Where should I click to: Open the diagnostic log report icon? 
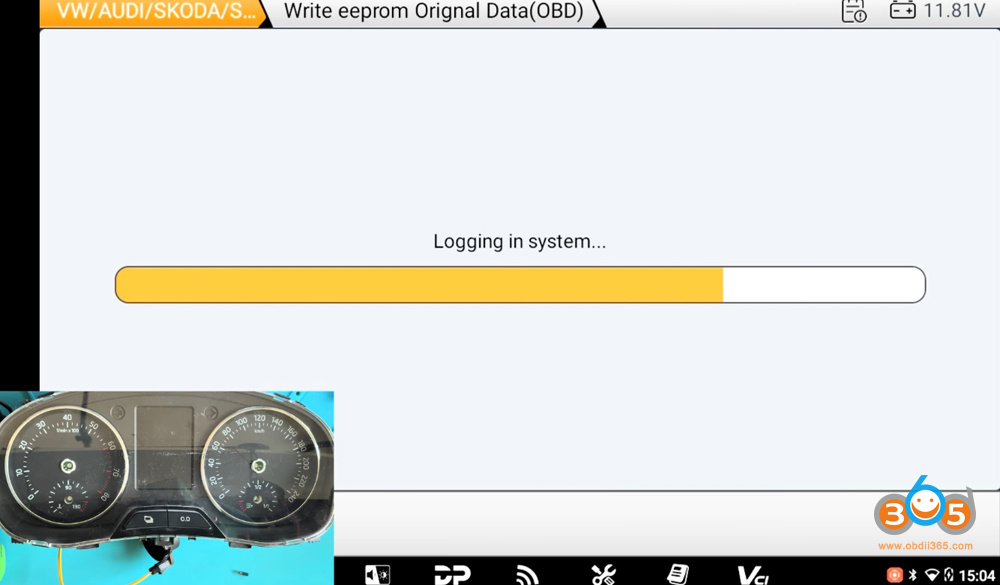coord(854,11)
